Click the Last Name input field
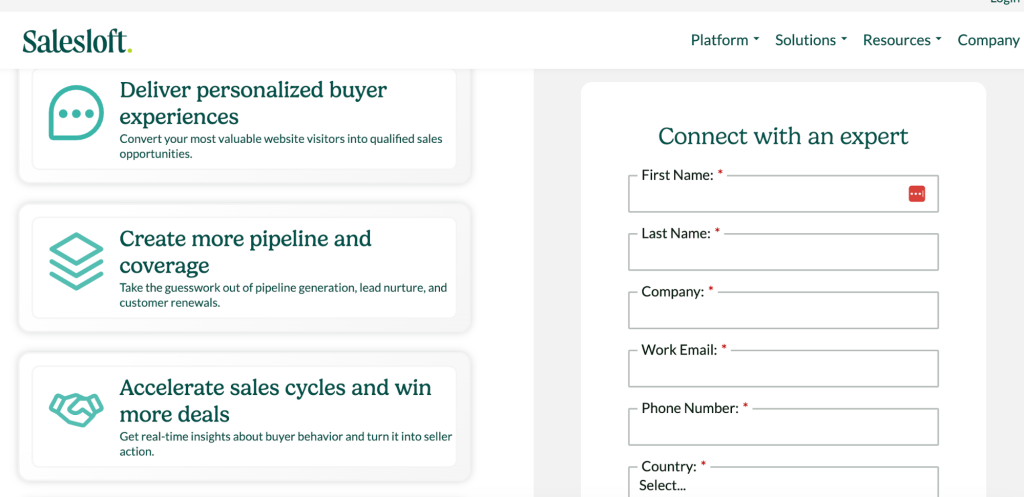The height and width of the screenshot is (497, 1024). (783, 251)
